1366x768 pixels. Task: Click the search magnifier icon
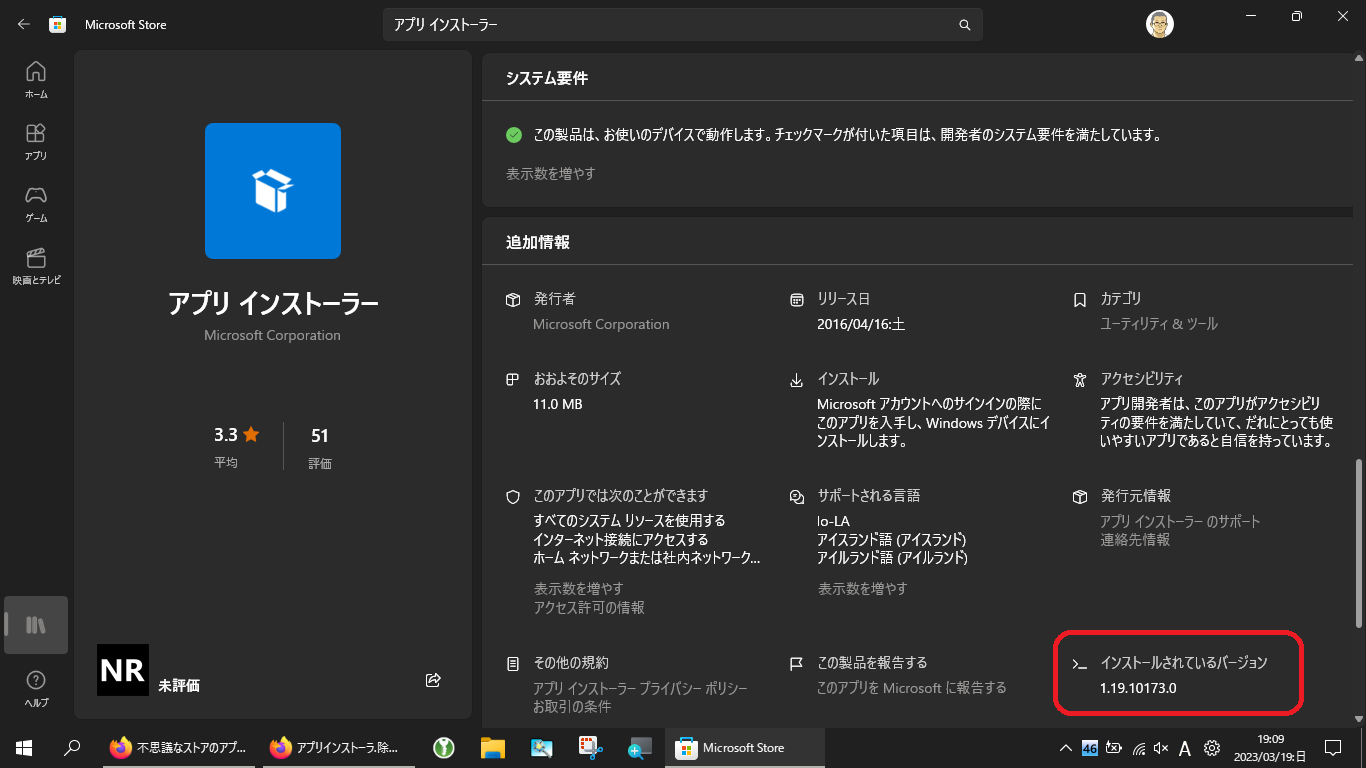click(x=964, y=25)
